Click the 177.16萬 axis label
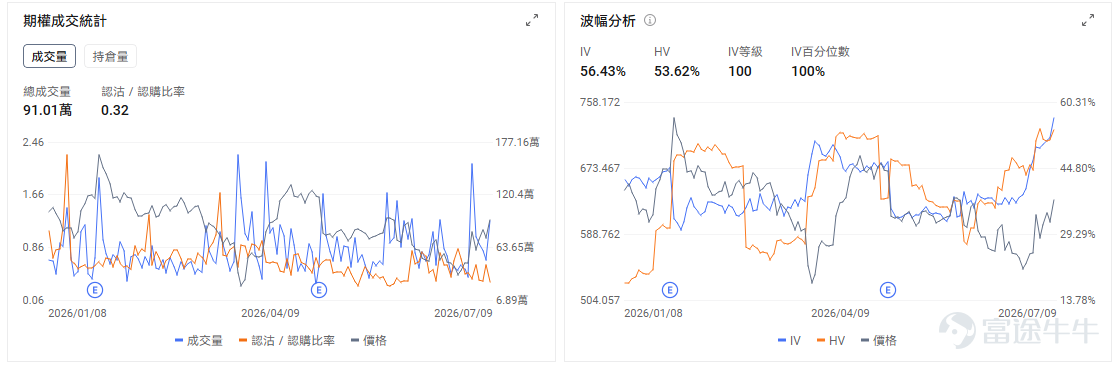The width and height of the screenshot is (1119, 367). [x=518, y=142]
